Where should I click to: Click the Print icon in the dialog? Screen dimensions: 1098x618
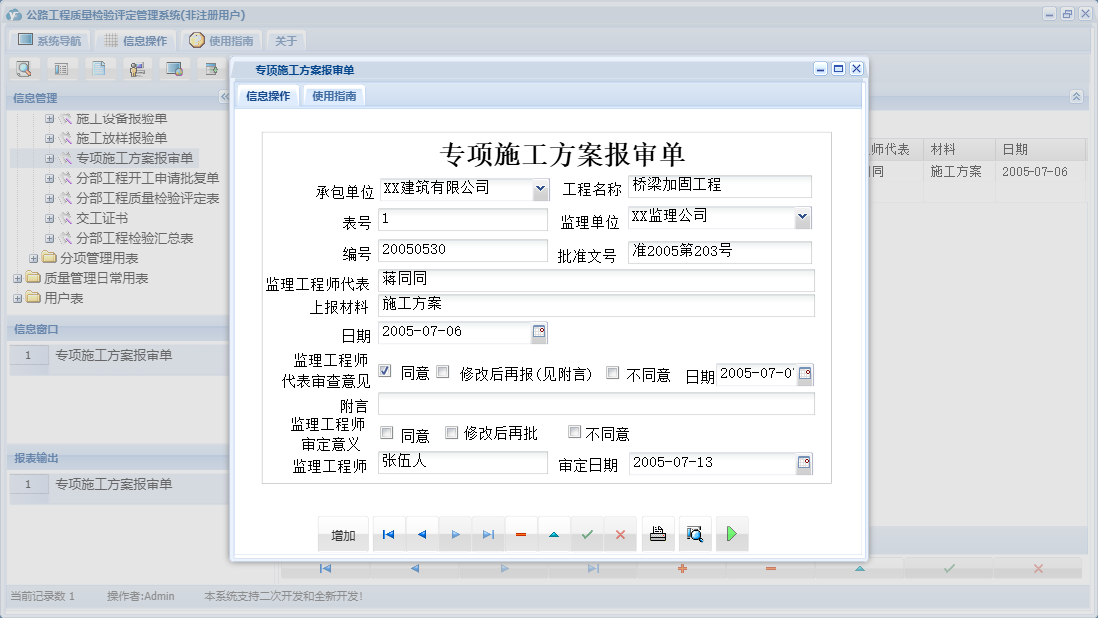[x=658, y=533]
